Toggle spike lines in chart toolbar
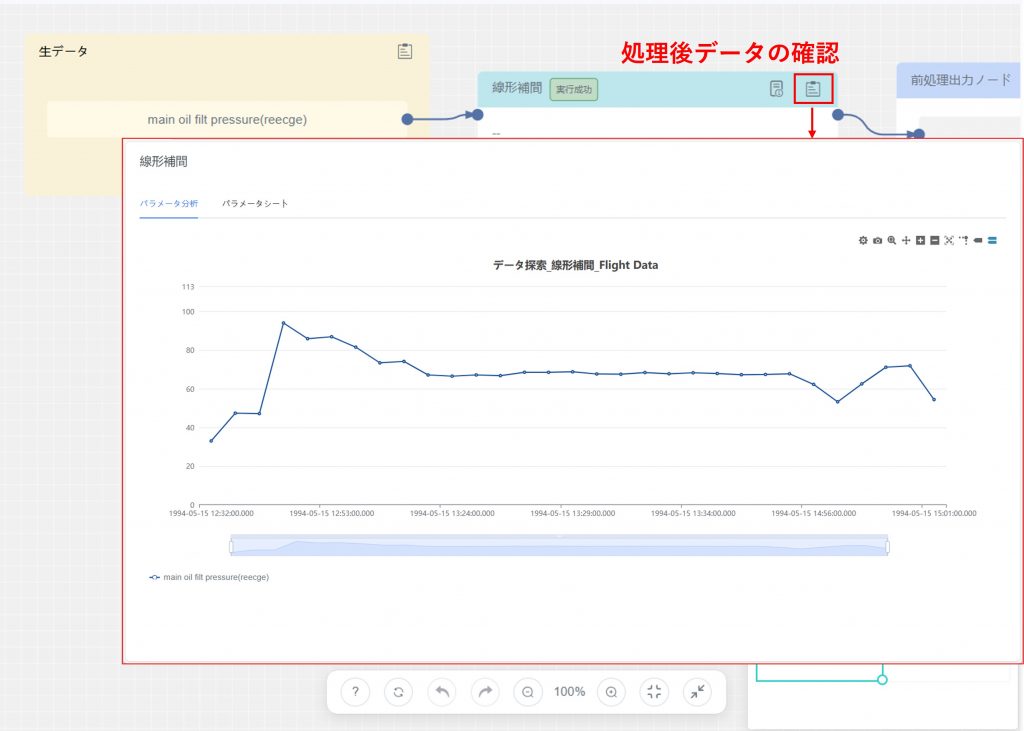The width and height of the screenshot is (1024, 731). tap(963, 240)
